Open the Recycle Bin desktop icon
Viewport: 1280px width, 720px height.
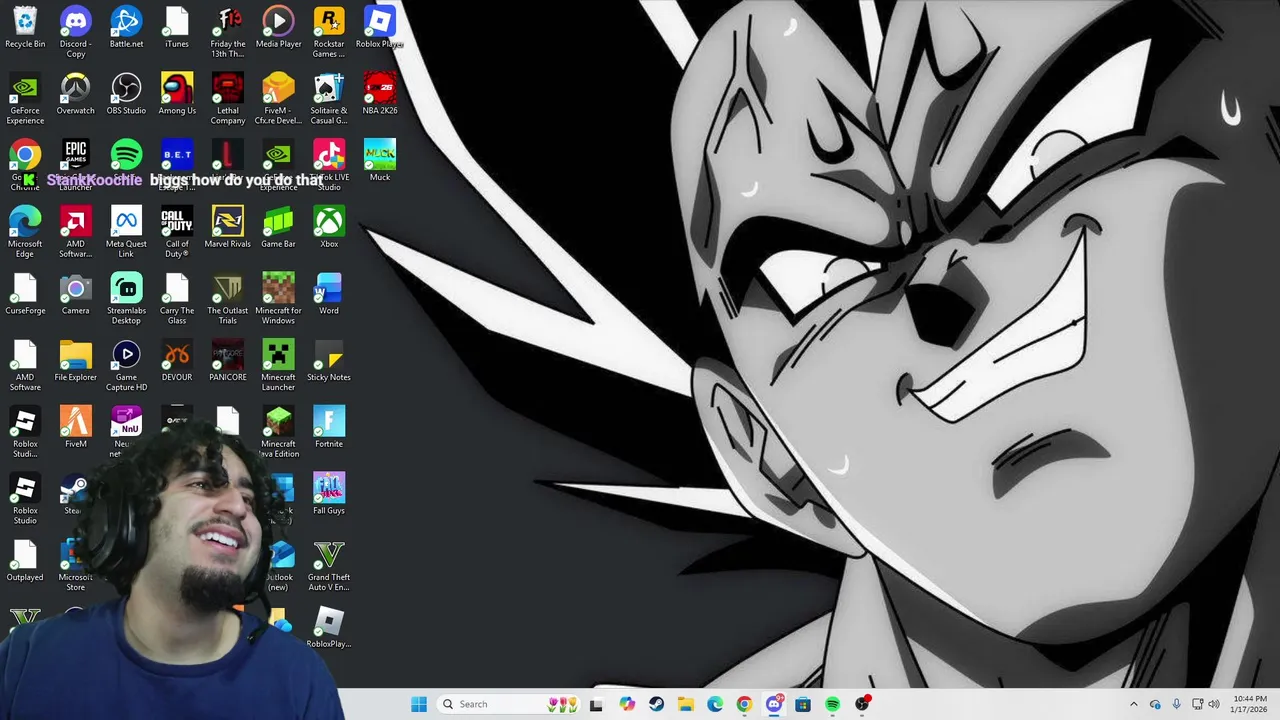(25, 28)
